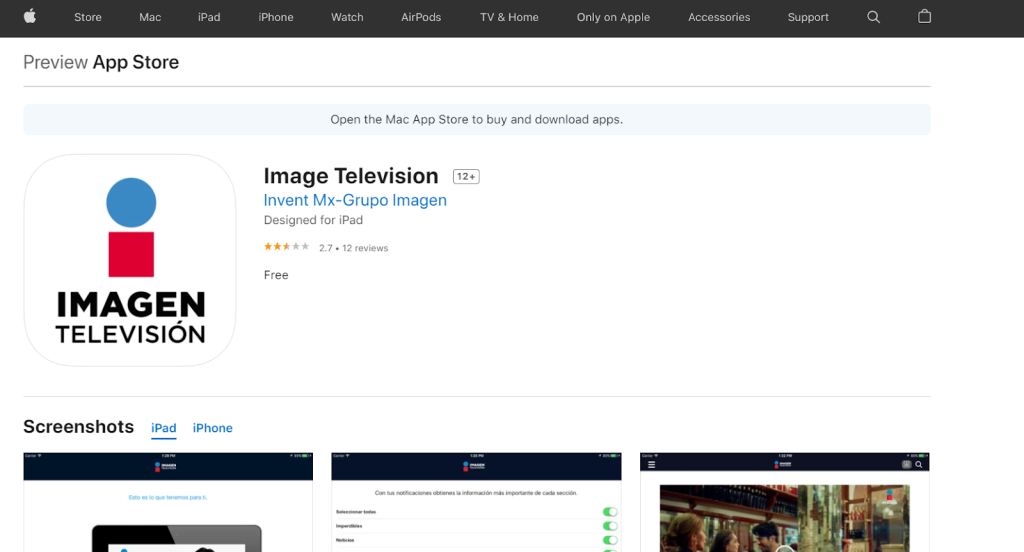Go to Support in navigation bar
Screen dimensions: 1024x552
[x=807, y=17]
